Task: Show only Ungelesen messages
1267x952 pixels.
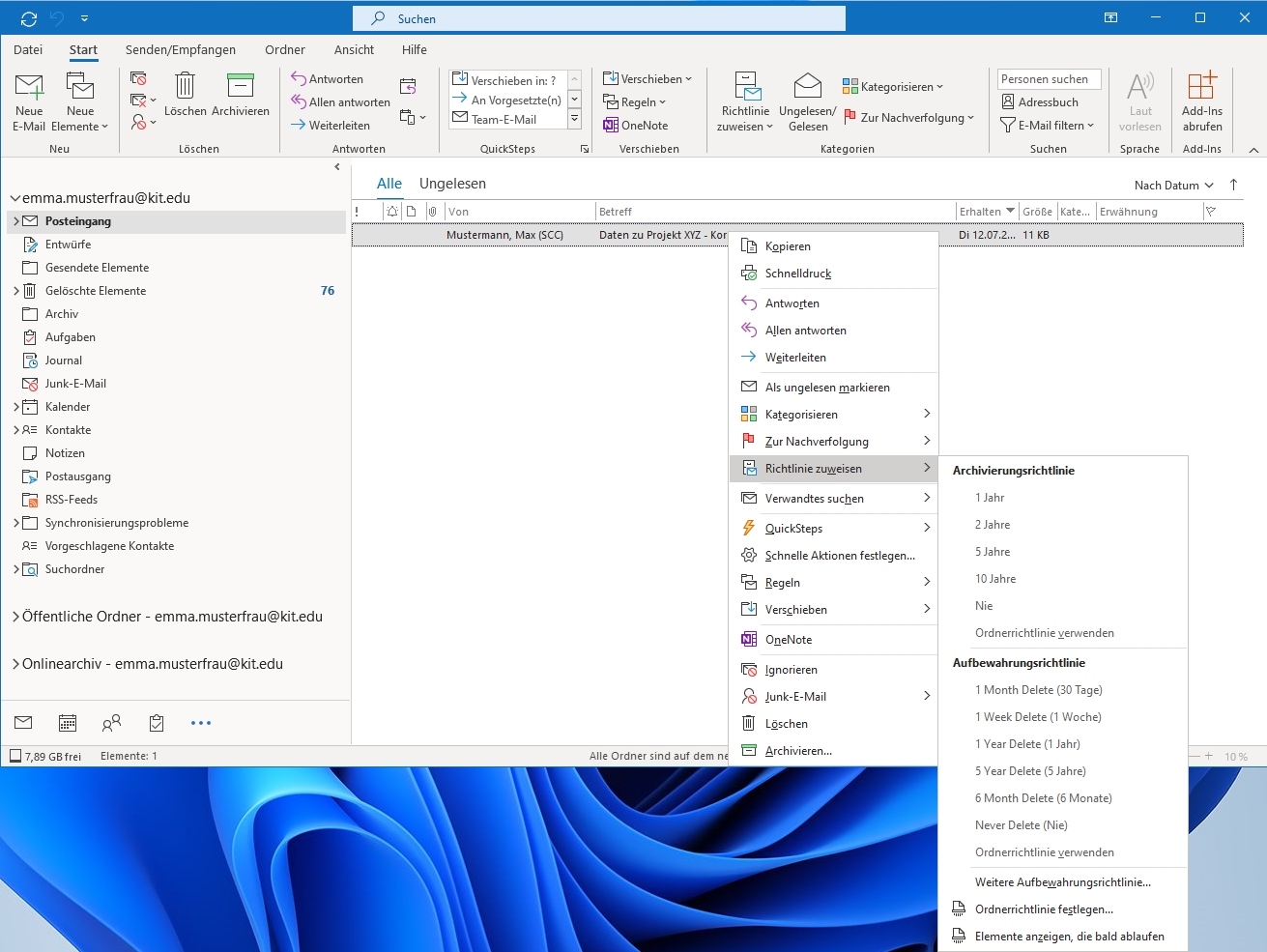Action: (452, 184)
